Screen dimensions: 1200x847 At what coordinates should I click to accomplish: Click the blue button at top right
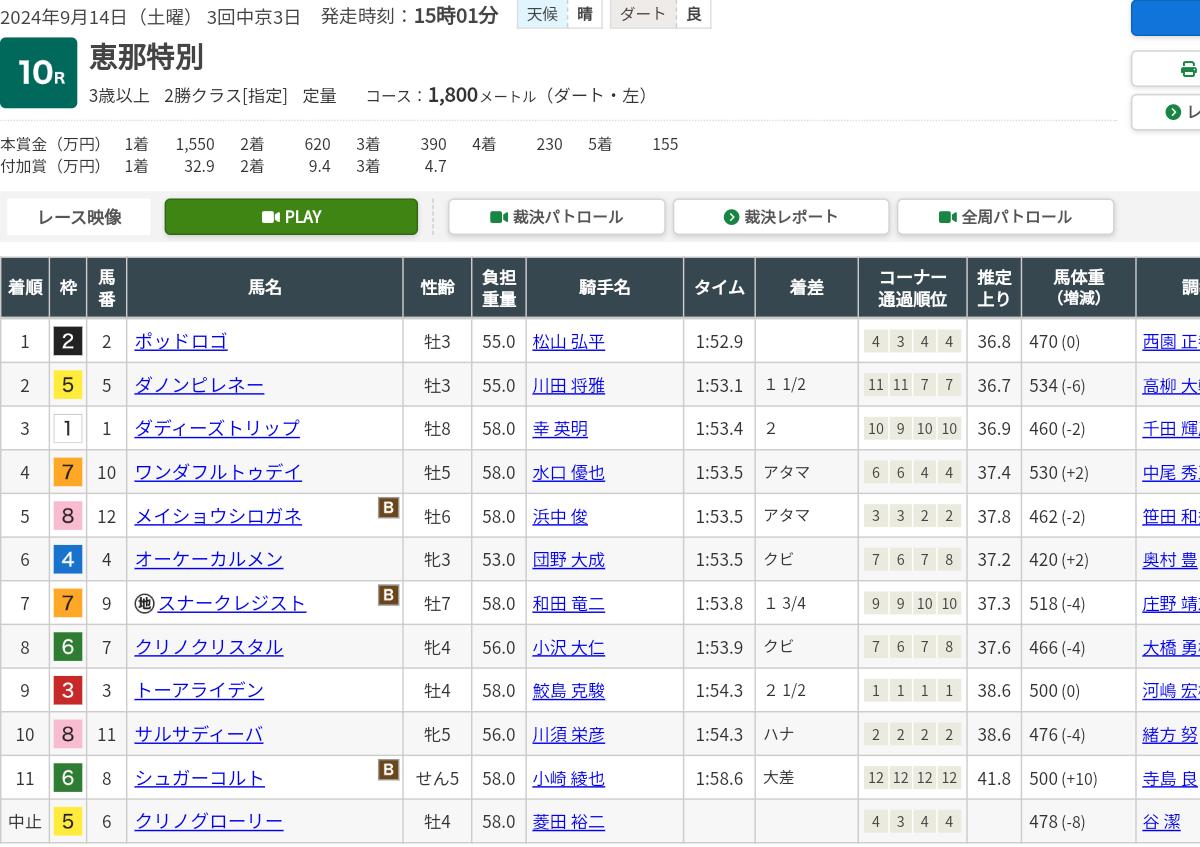coord(1166,18)
